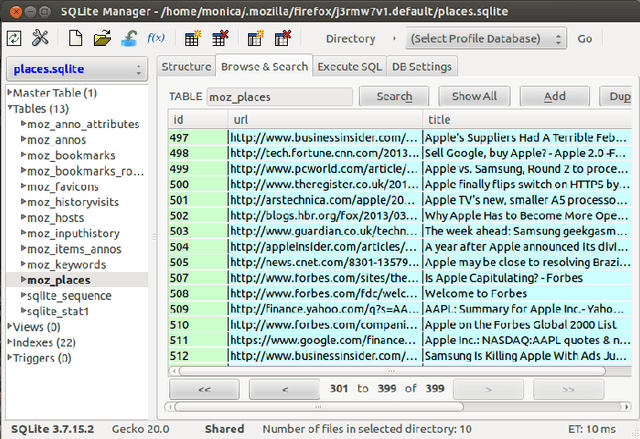The height and width of the screenshot is (439, 640).
Task: Select moz_places table in tree
Action: click(59, 280)
